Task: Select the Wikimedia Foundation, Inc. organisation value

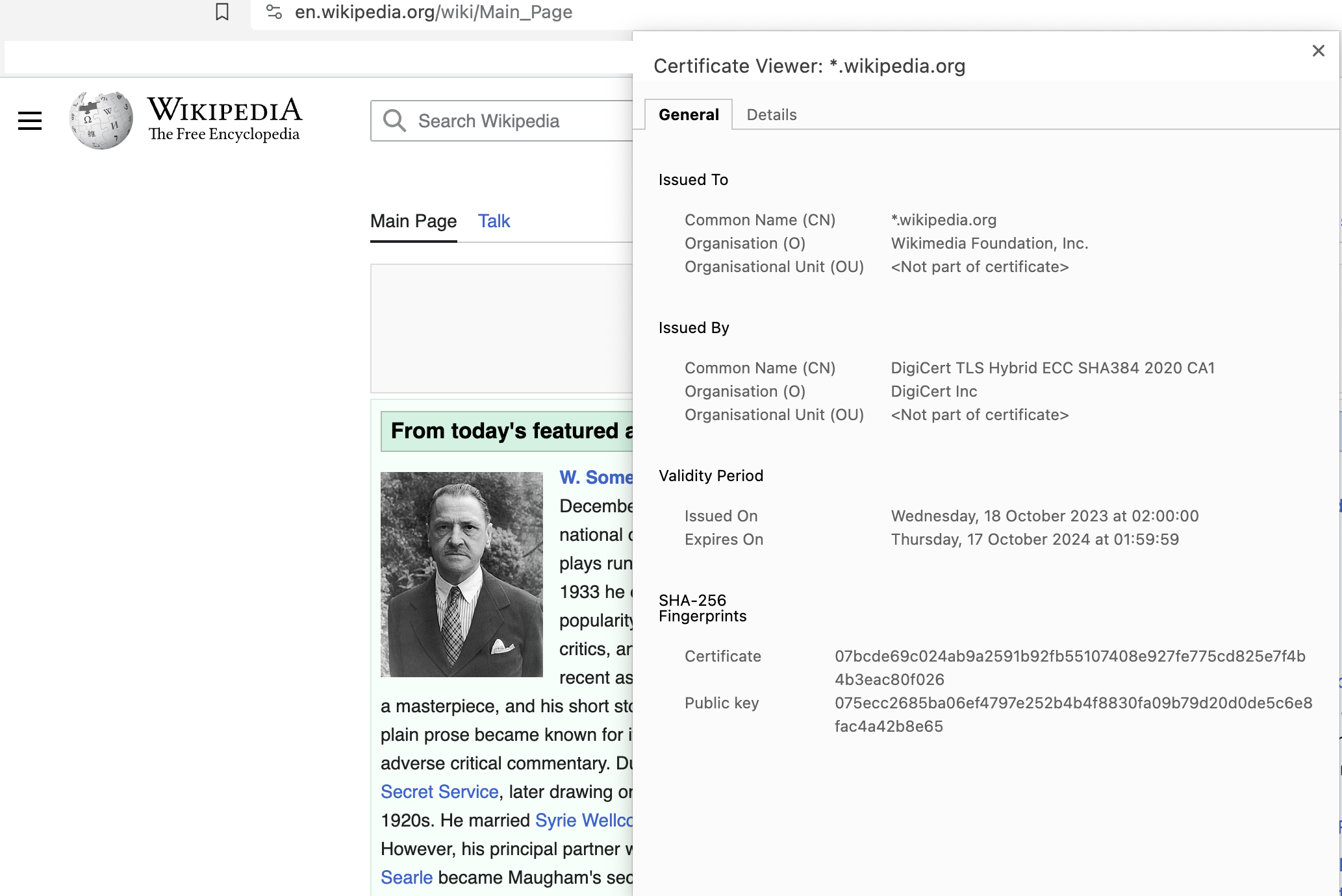Action: point(989,243)
